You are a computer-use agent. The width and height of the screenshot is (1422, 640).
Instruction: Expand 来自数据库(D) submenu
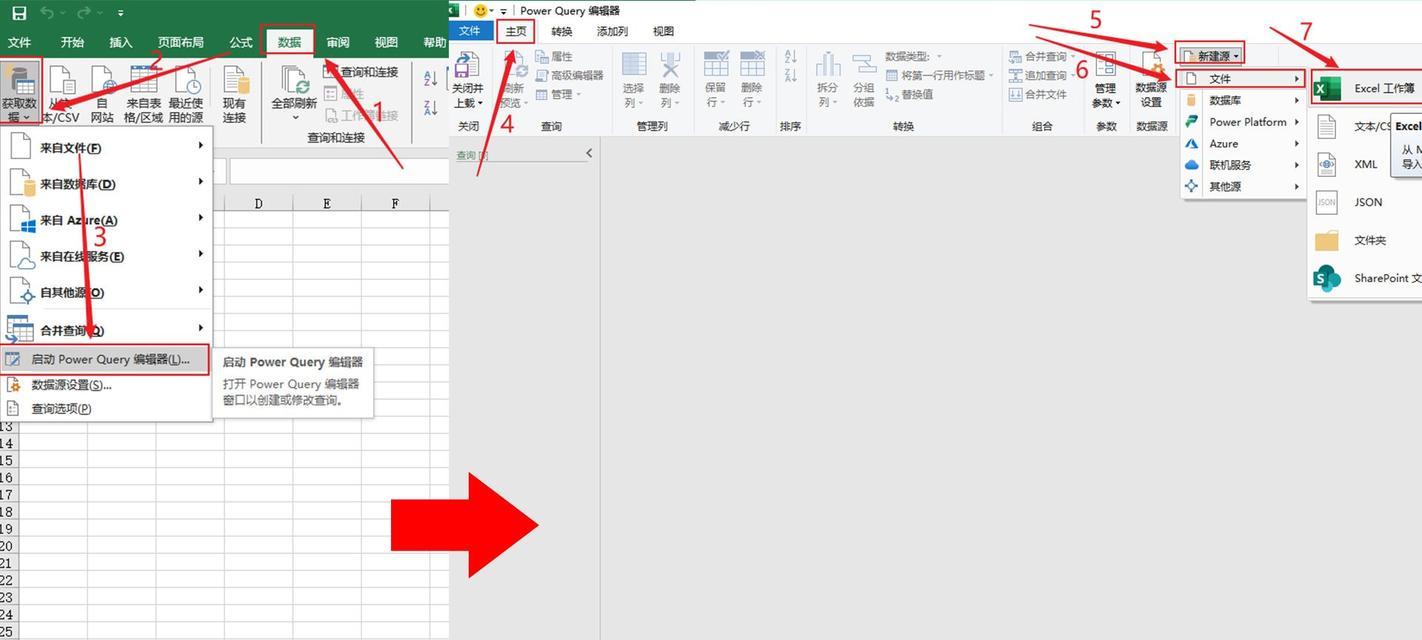106,183
